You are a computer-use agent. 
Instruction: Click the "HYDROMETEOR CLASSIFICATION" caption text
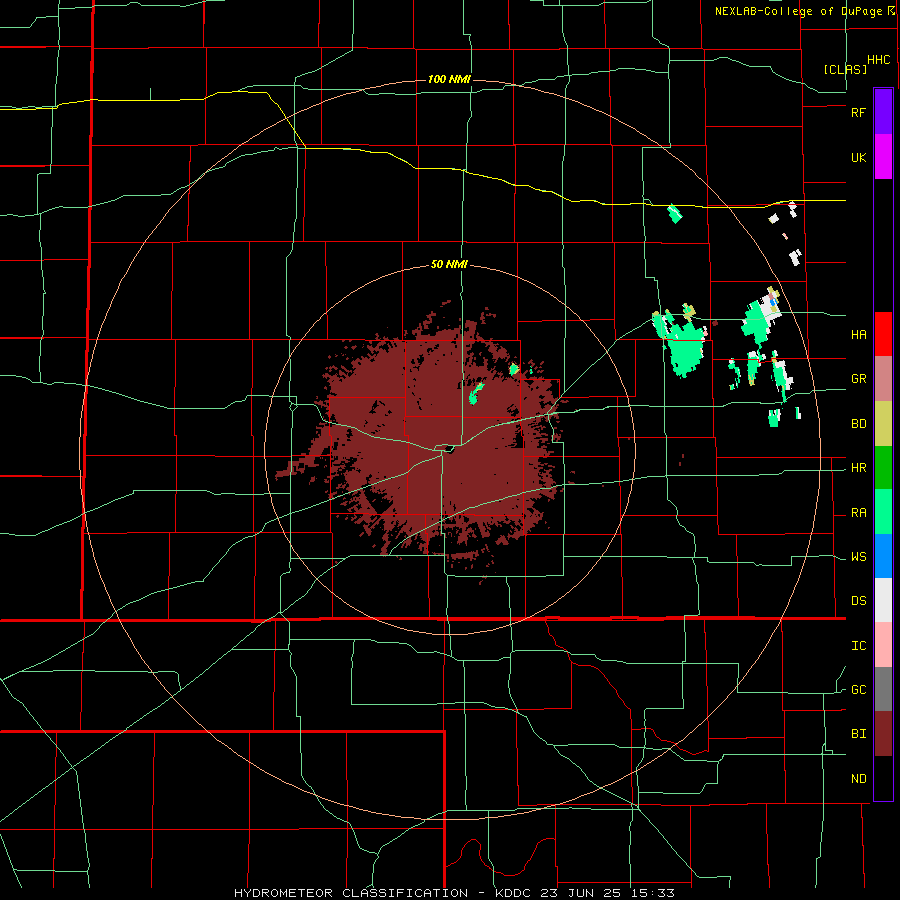351,893
